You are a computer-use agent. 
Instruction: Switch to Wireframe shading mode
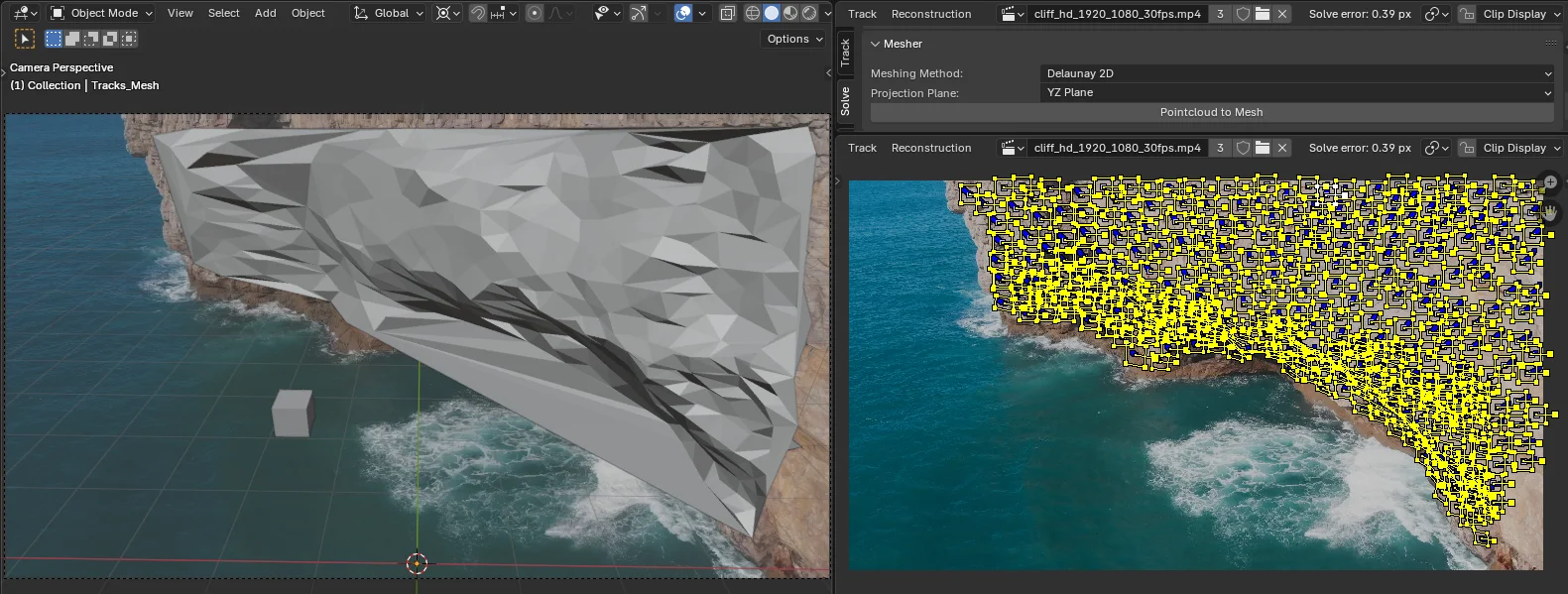(753, 13)
